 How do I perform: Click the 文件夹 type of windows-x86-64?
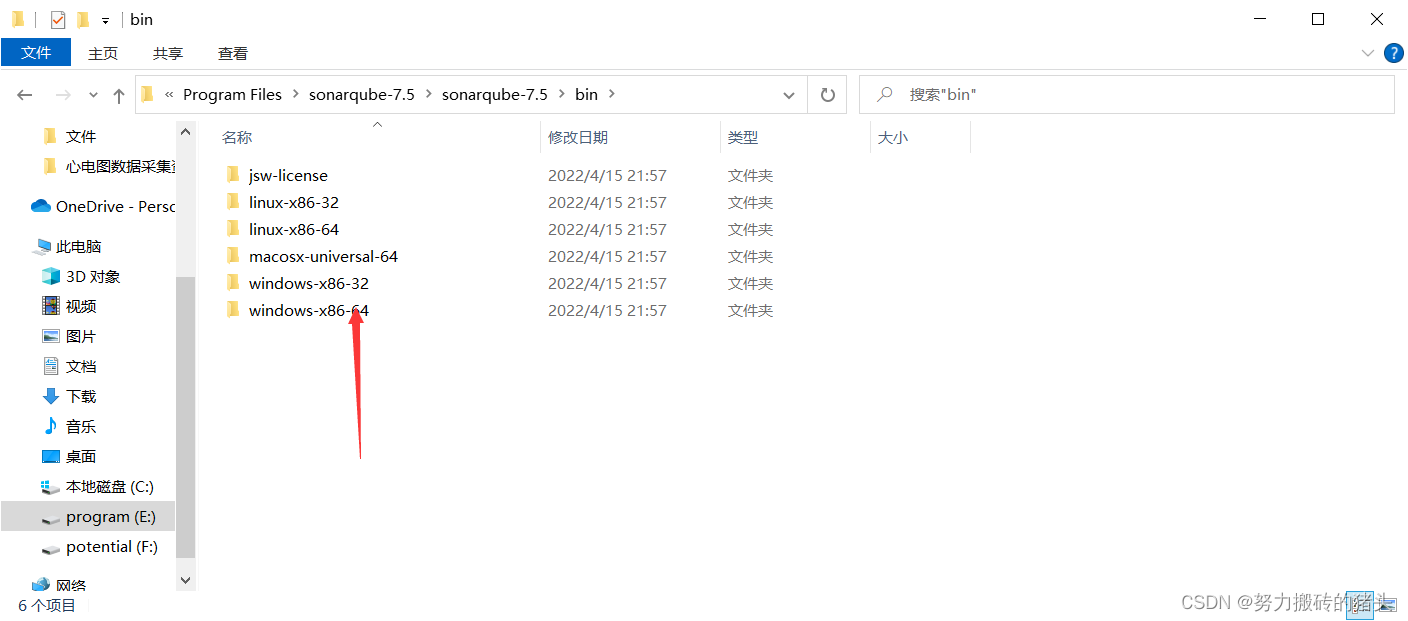point(750,310)
